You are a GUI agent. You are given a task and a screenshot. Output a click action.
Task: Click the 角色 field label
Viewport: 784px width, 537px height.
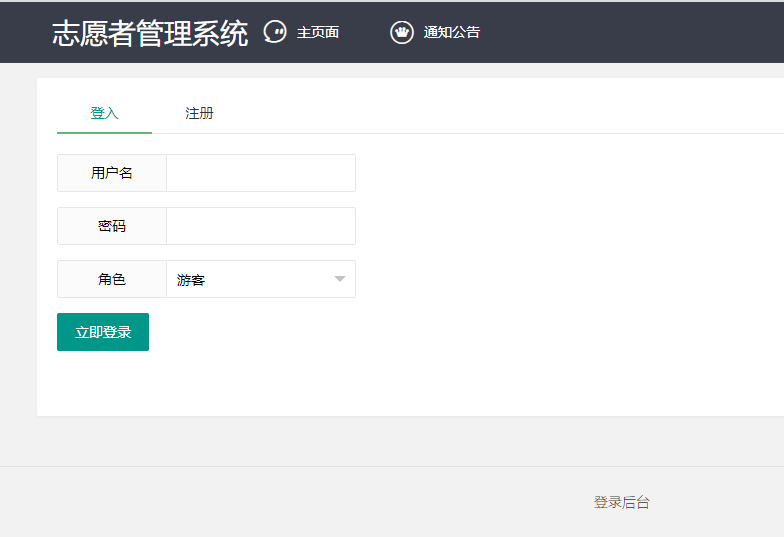tap(112, 279)
